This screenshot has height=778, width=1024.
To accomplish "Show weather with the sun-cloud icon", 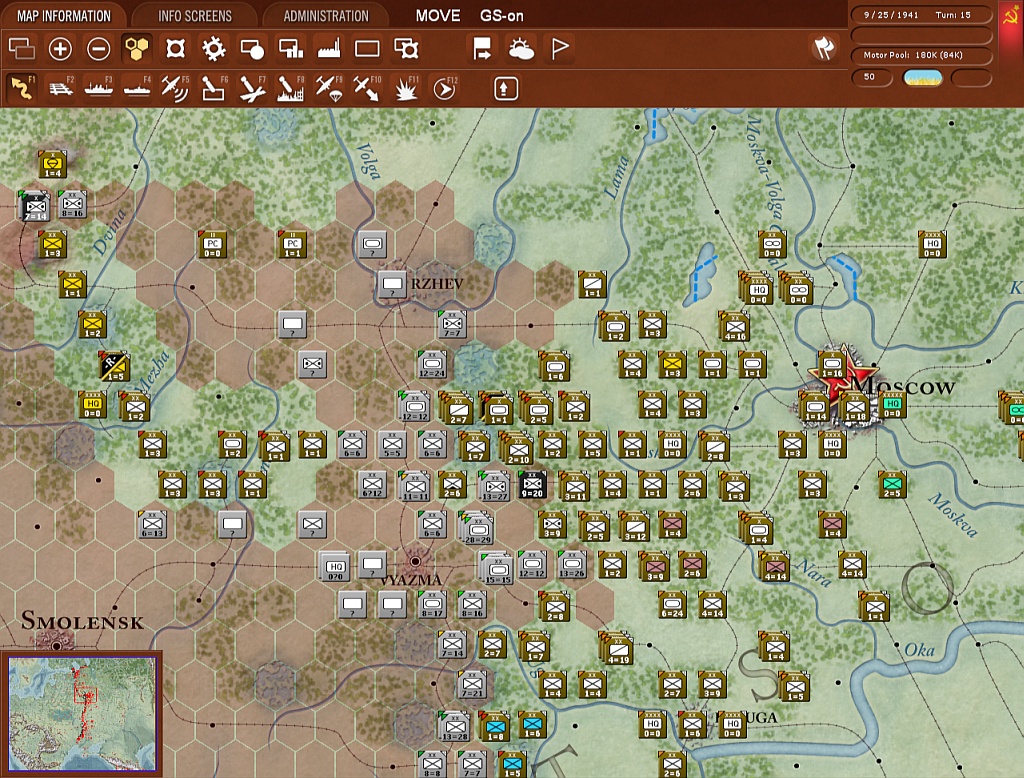I will [520, 48].
